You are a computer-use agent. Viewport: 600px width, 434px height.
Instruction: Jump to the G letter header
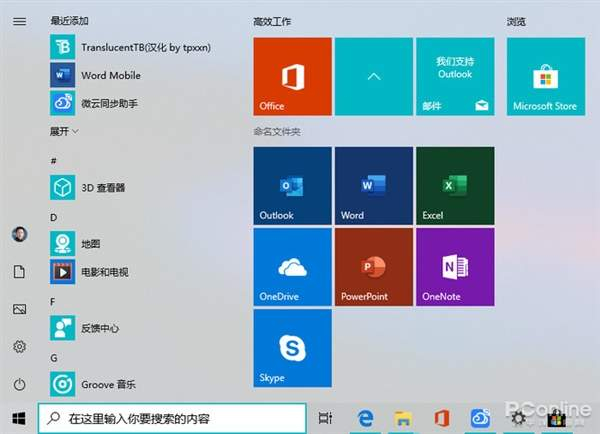click(54, 358)
